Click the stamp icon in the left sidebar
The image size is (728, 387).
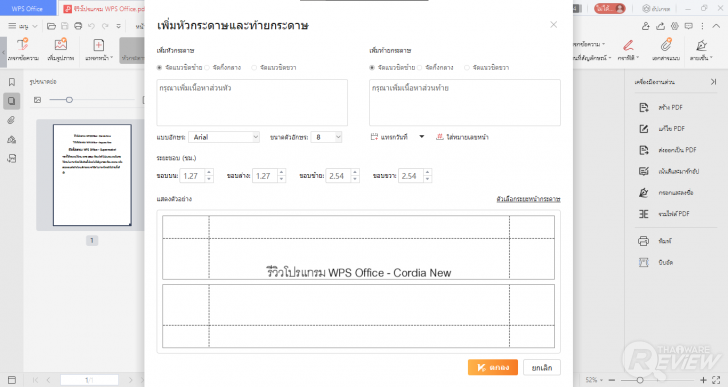pyautogui.click(x=12, y=139)
